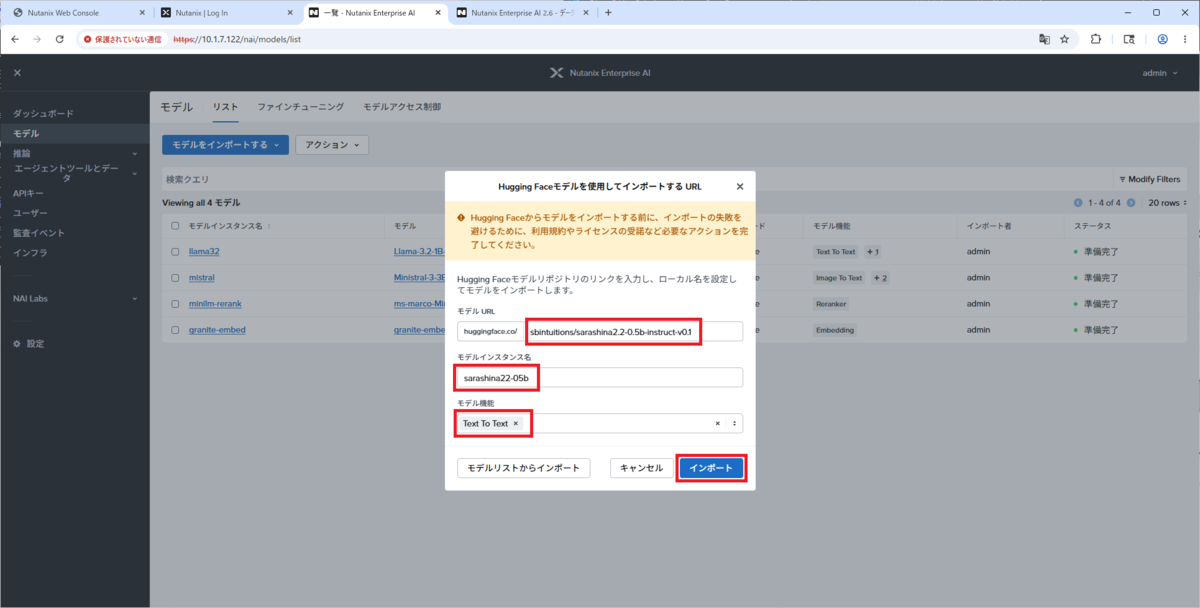Bookmark this page with star icon
Viewport: 1200px width, 608px height.
[x=1065, y=40]
